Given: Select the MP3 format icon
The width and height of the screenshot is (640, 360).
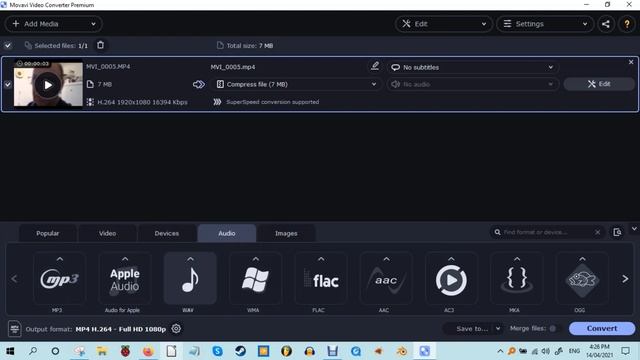Looking at the screenshot, I should [x=60, y=279].
